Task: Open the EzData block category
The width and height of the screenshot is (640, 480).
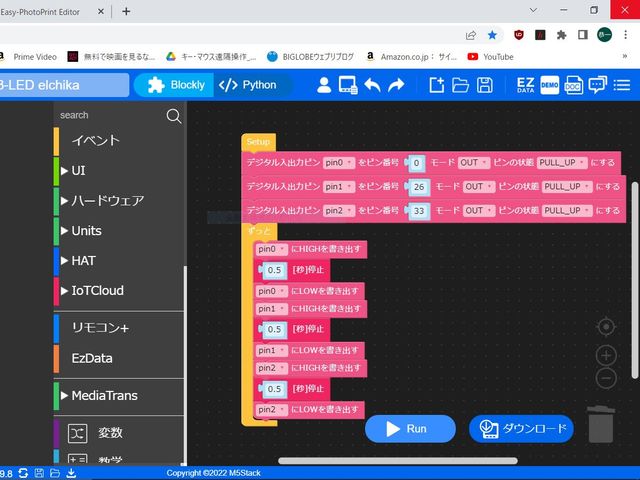Action: [x=118, y=358]
